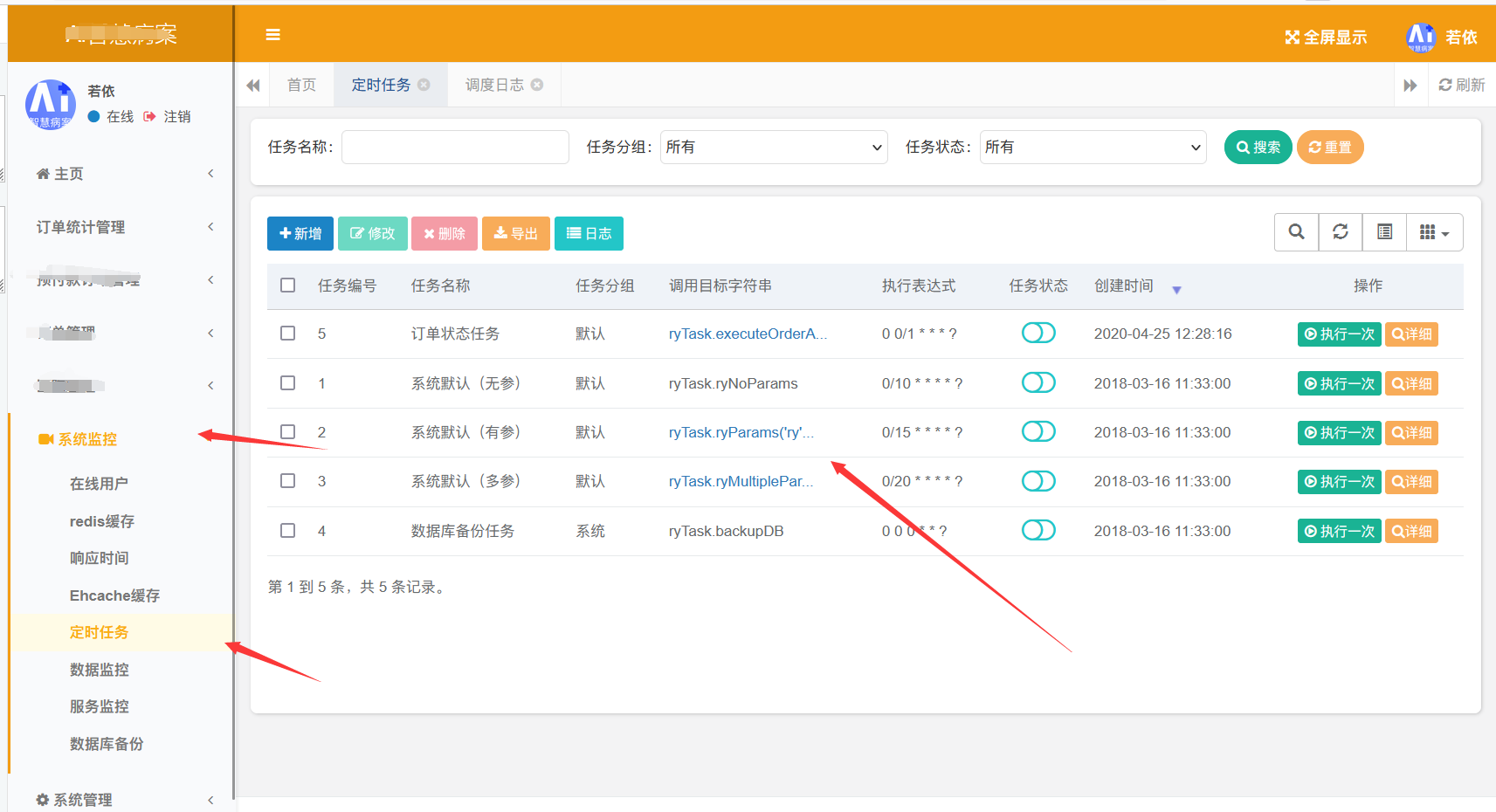
Task: Click the double-left arrow to scroll tabs
Action: pos(252,85)
